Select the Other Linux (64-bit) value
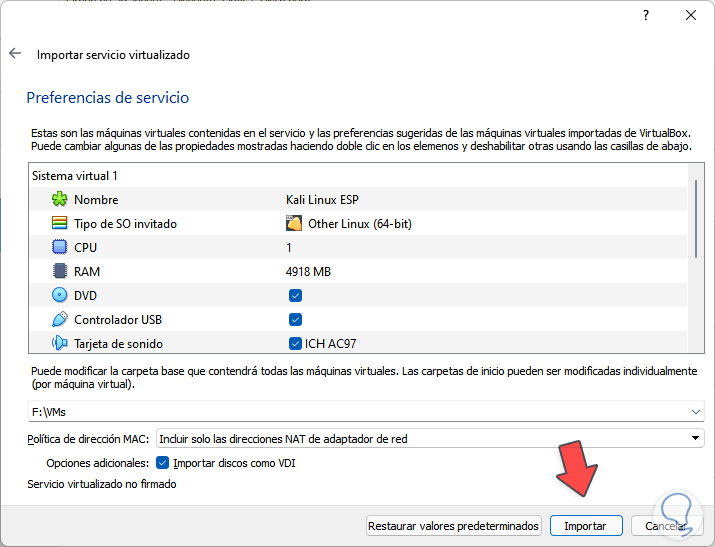 [x=360, y=224]
